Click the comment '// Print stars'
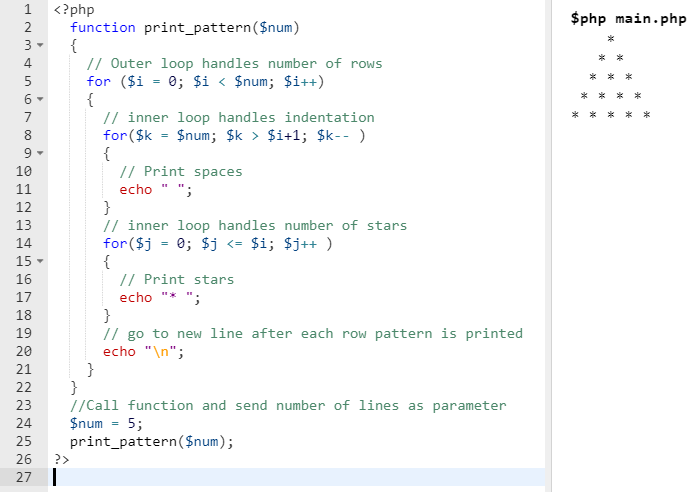This screenshot has height=492, width=694. 177,280
